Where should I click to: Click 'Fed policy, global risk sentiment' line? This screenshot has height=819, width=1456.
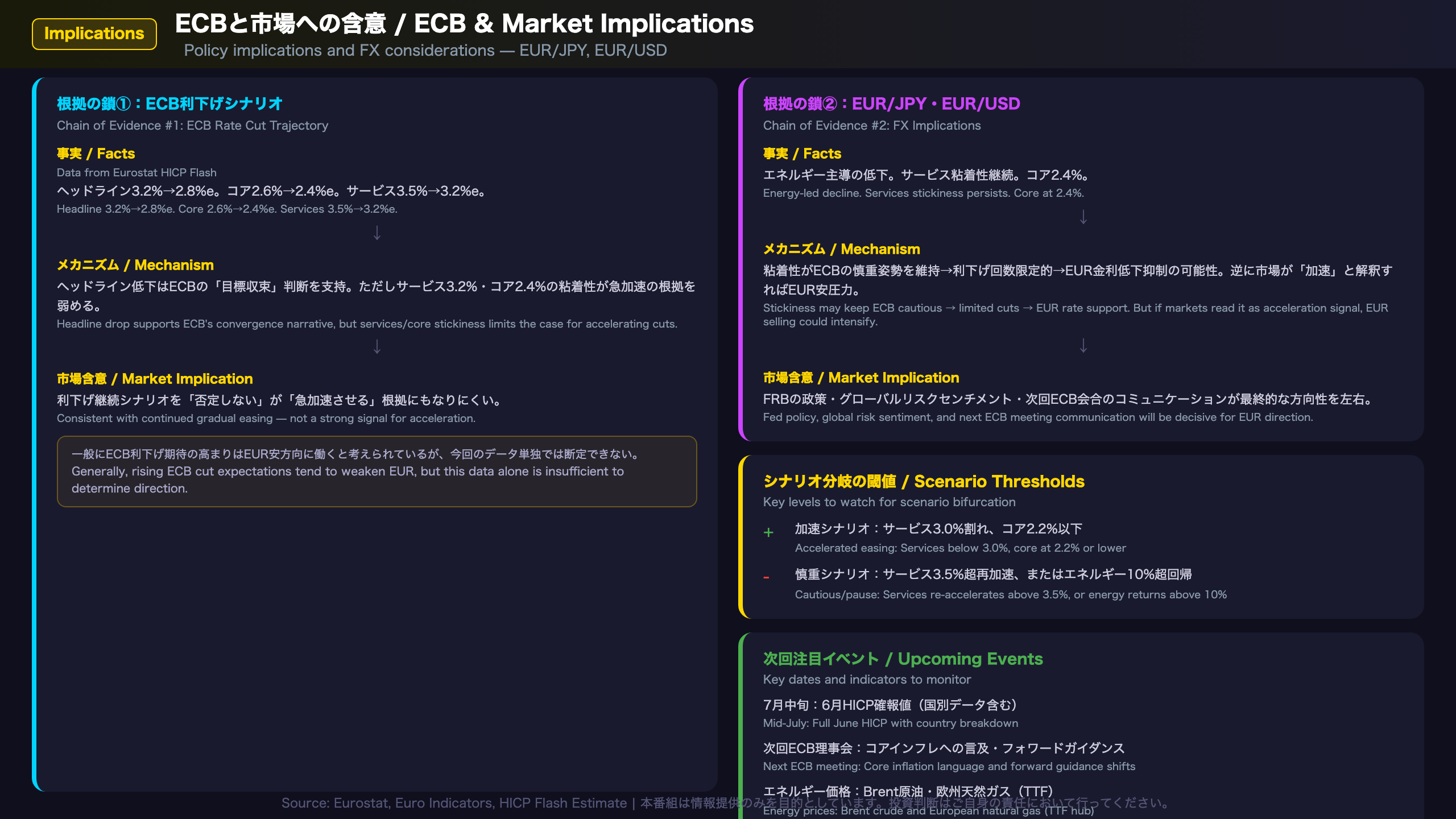pyautogui.click(x=1038, y=417)
